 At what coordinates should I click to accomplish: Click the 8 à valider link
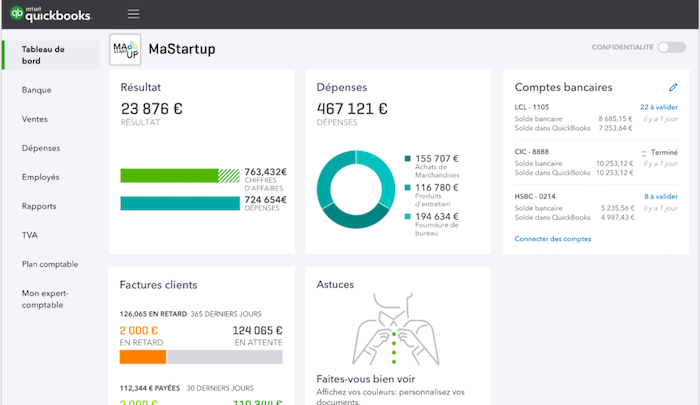pos(661,196)
